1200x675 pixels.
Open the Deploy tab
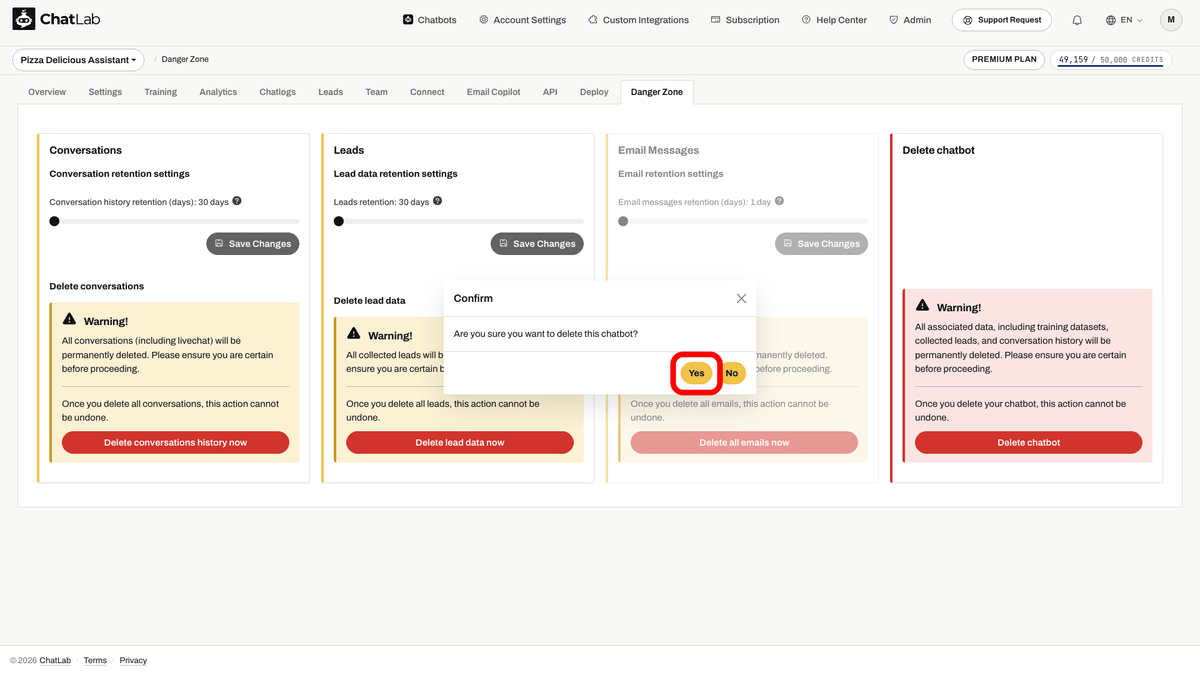pyautogui.click(x=594, y=92)
